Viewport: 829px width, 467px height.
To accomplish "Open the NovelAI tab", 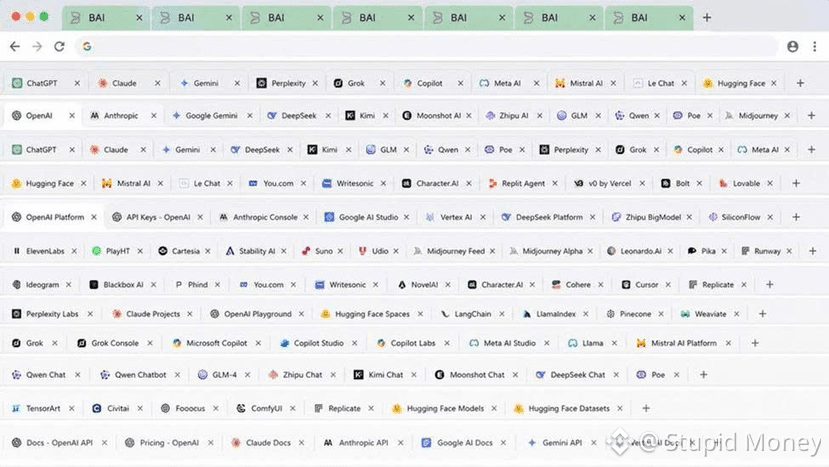I will [423, 285].
